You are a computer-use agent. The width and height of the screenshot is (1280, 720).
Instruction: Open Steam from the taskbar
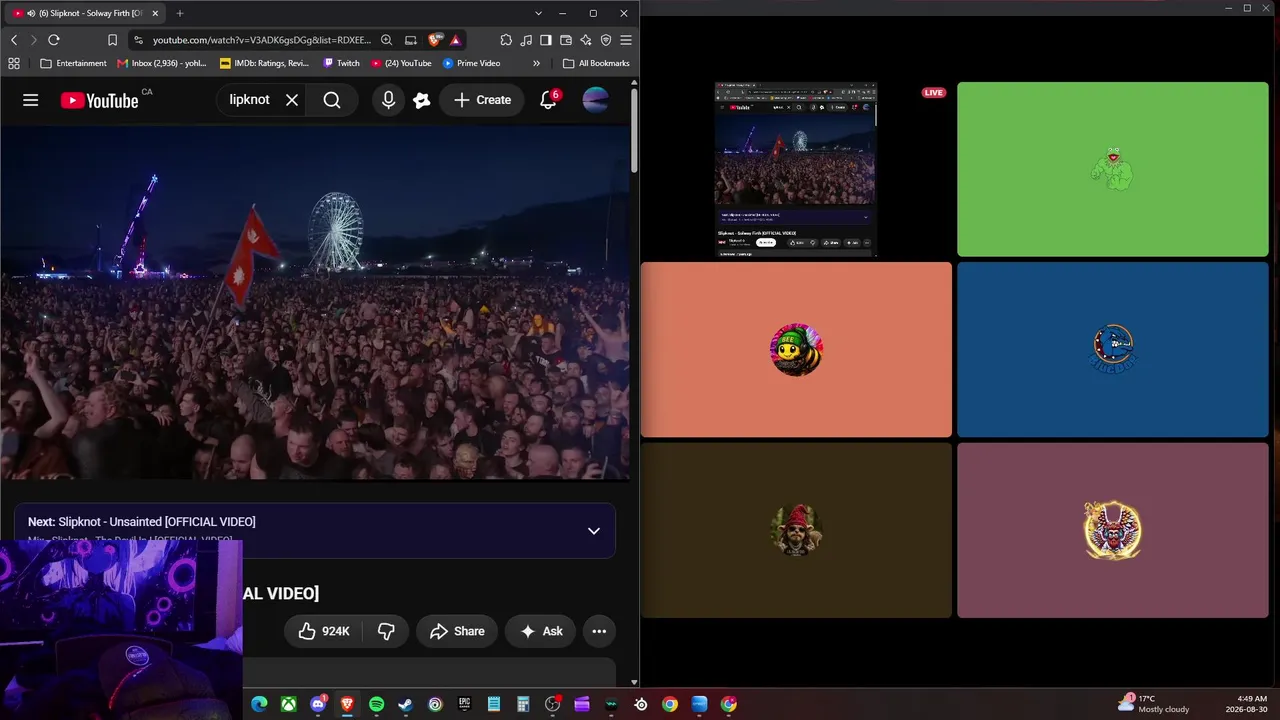405,704
